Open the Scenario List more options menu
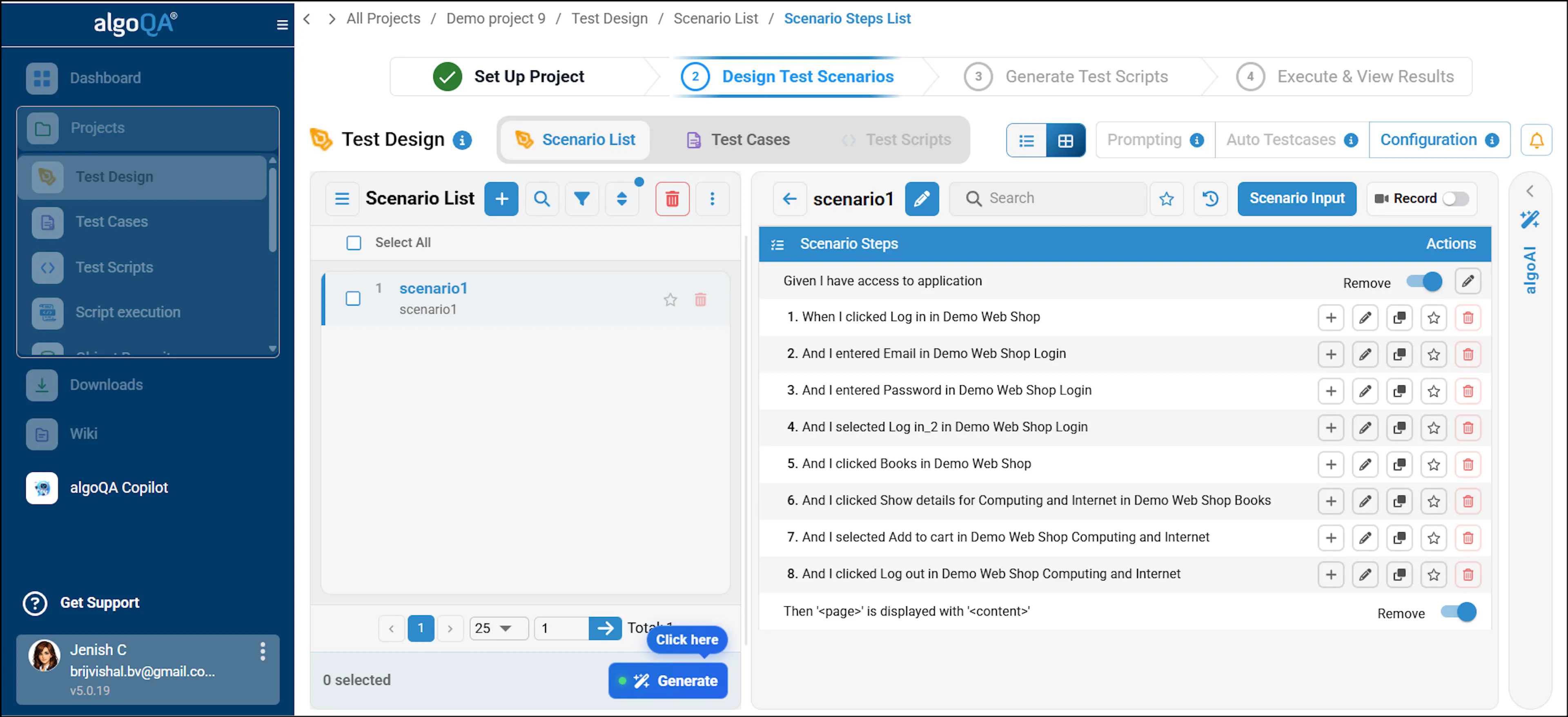This screenshot has height=717, width=1568. coord(712,199)
